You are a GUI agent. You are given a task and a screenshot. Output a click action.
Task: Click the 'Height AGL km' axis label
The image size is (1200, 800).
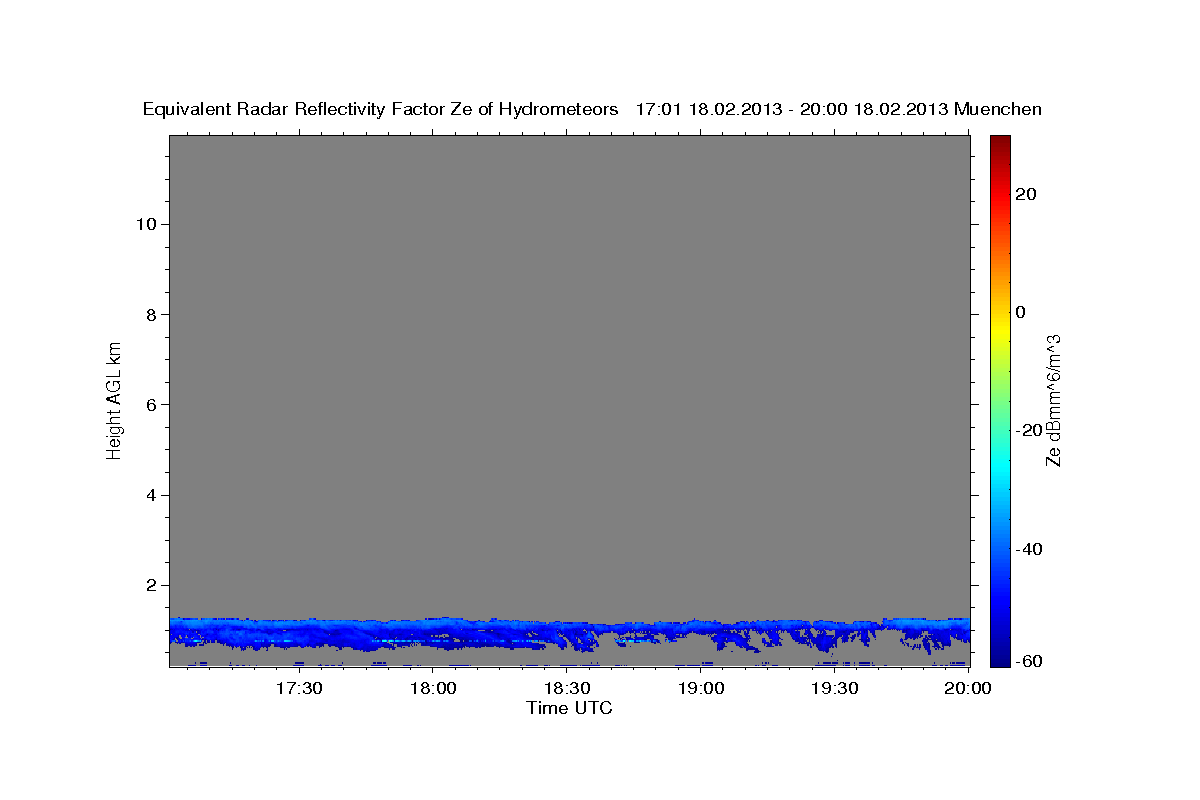click(114, 400)
